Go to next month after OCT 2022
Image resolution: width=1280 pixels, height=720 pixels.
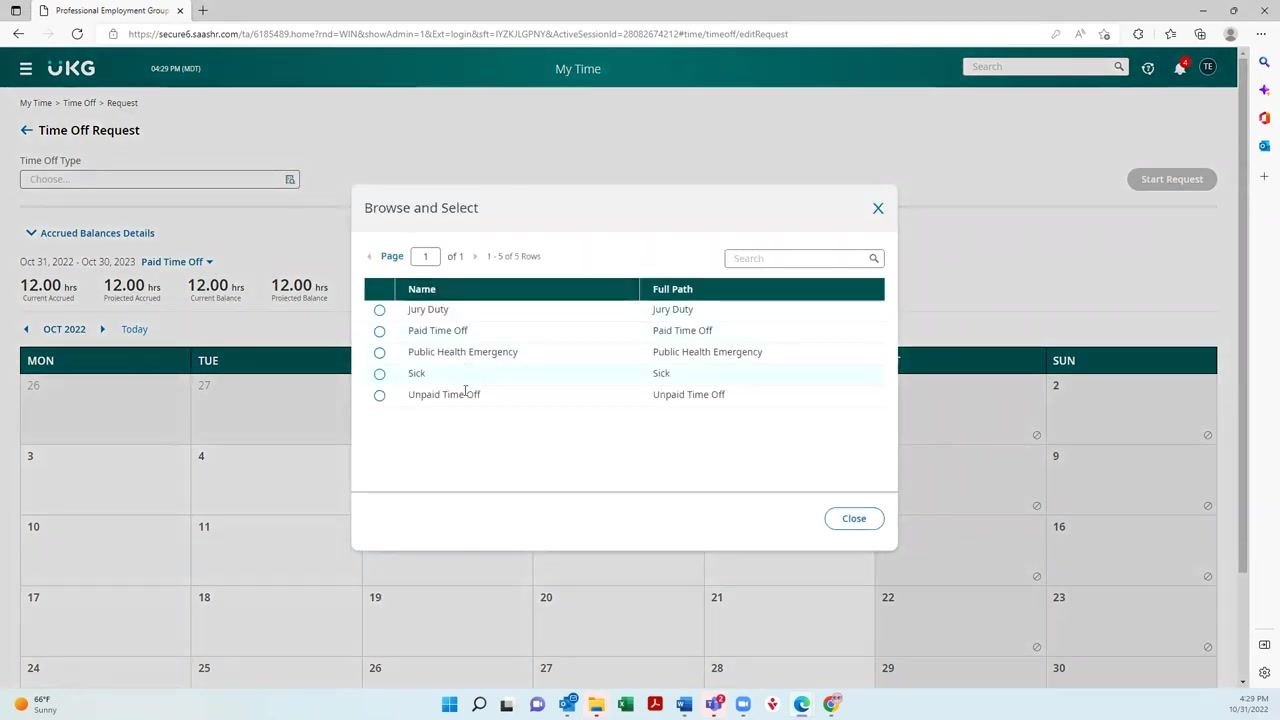click(102, 329)
